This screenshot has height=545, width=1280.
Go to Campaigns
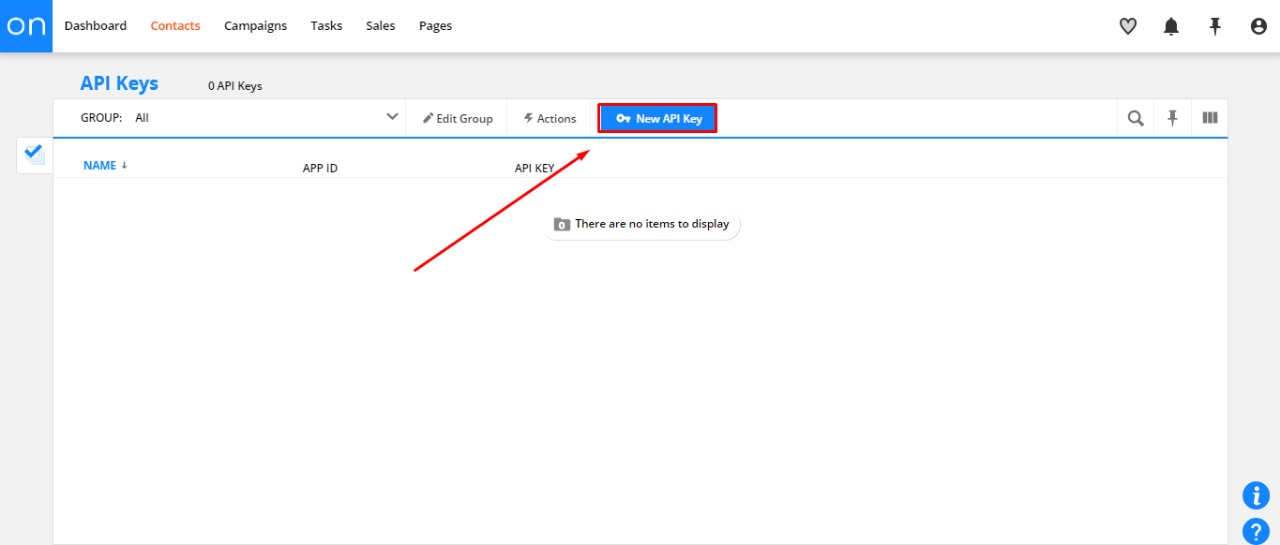tap(255, 26)
